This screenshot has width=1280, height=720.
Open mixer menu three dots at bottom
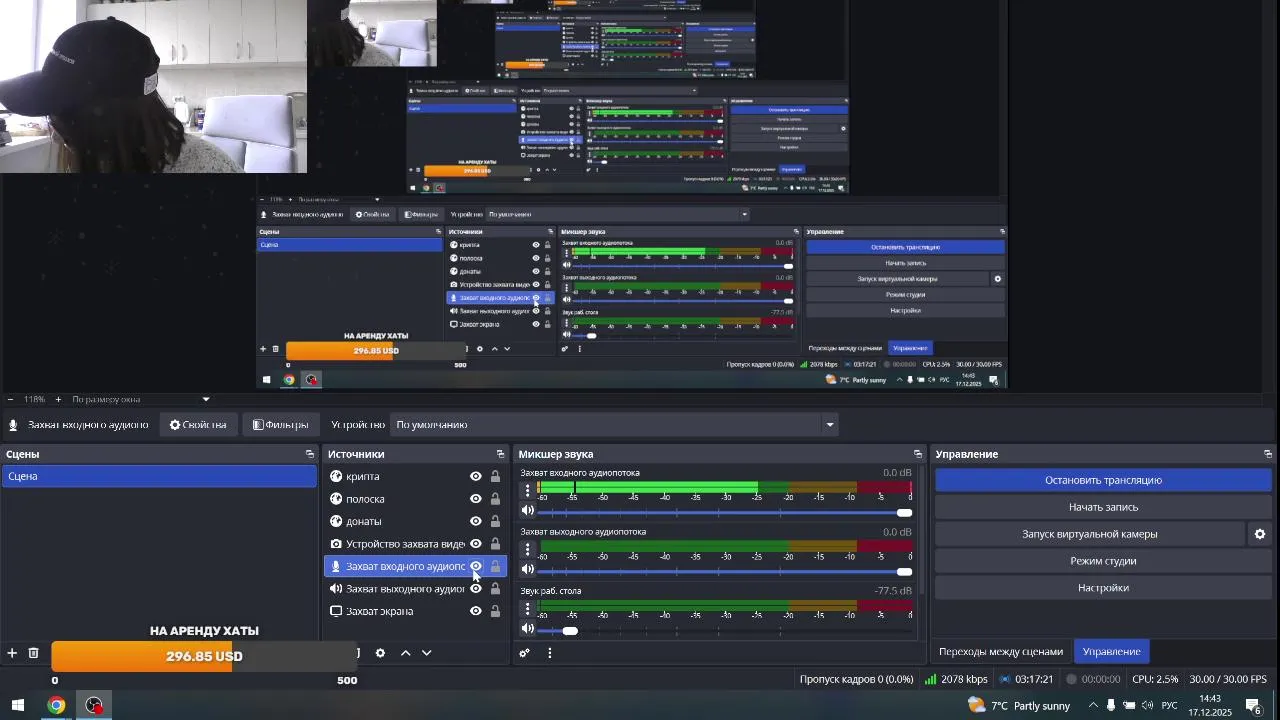[549, 653]
